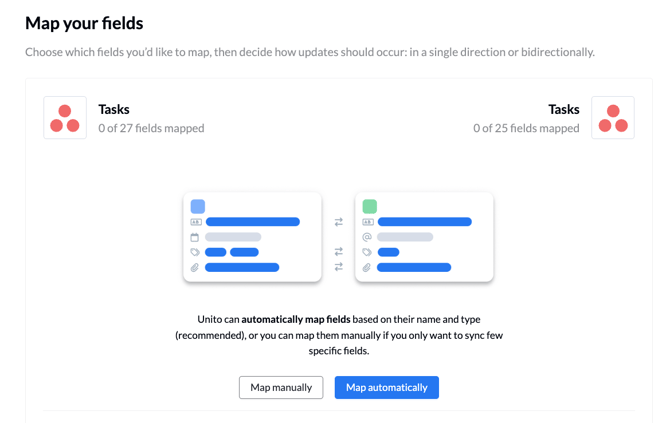This screenshot has height=423, width=670.
Task: Click the paperclip icon in right card
Action: tap(367, 267)
